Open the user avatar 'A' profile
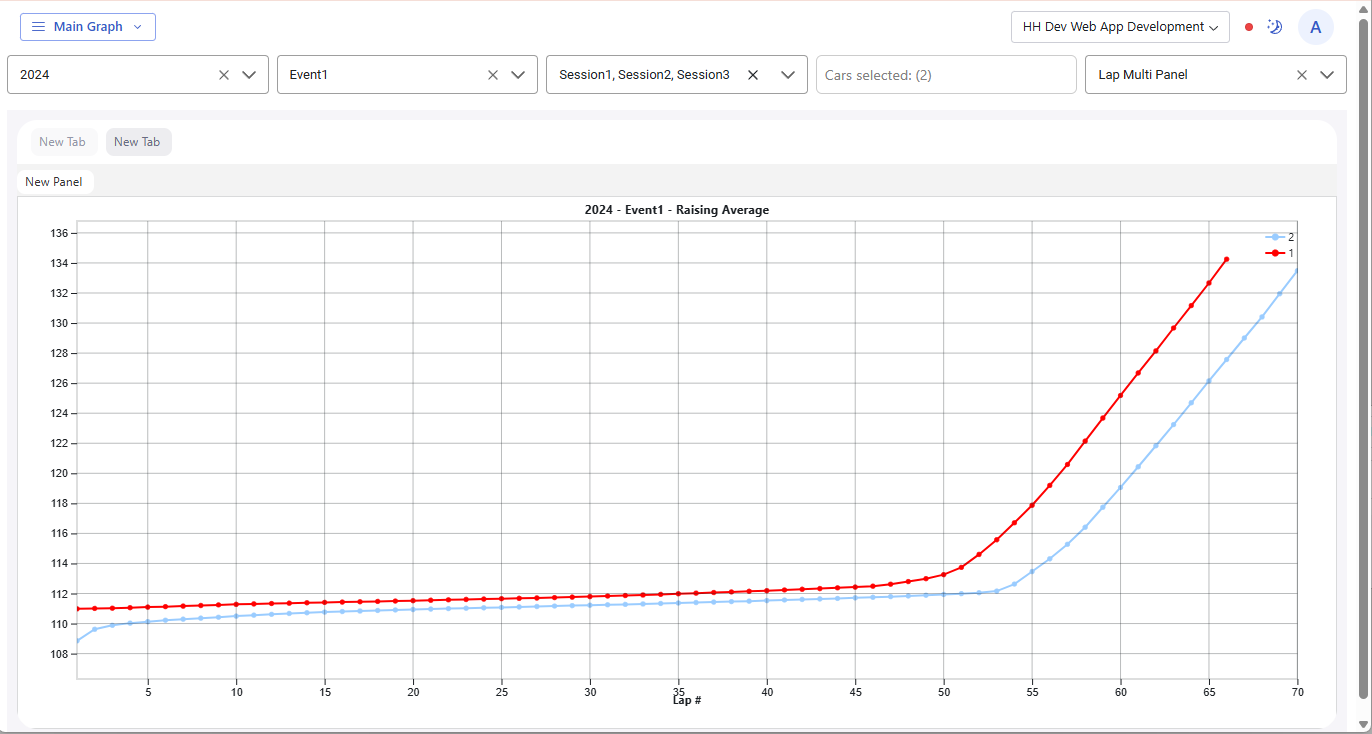The image size is (1372, 734). coord(1315,27)
